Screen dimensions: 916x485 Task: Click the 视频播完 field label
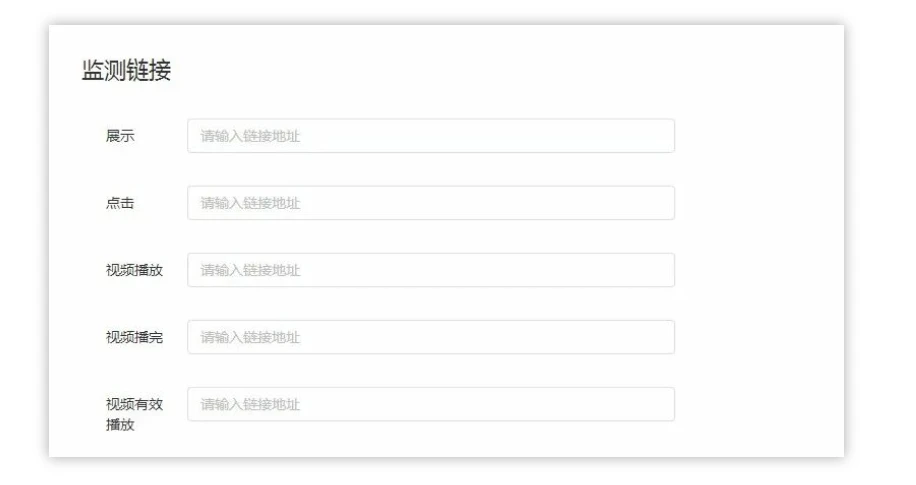coord(134,337)
